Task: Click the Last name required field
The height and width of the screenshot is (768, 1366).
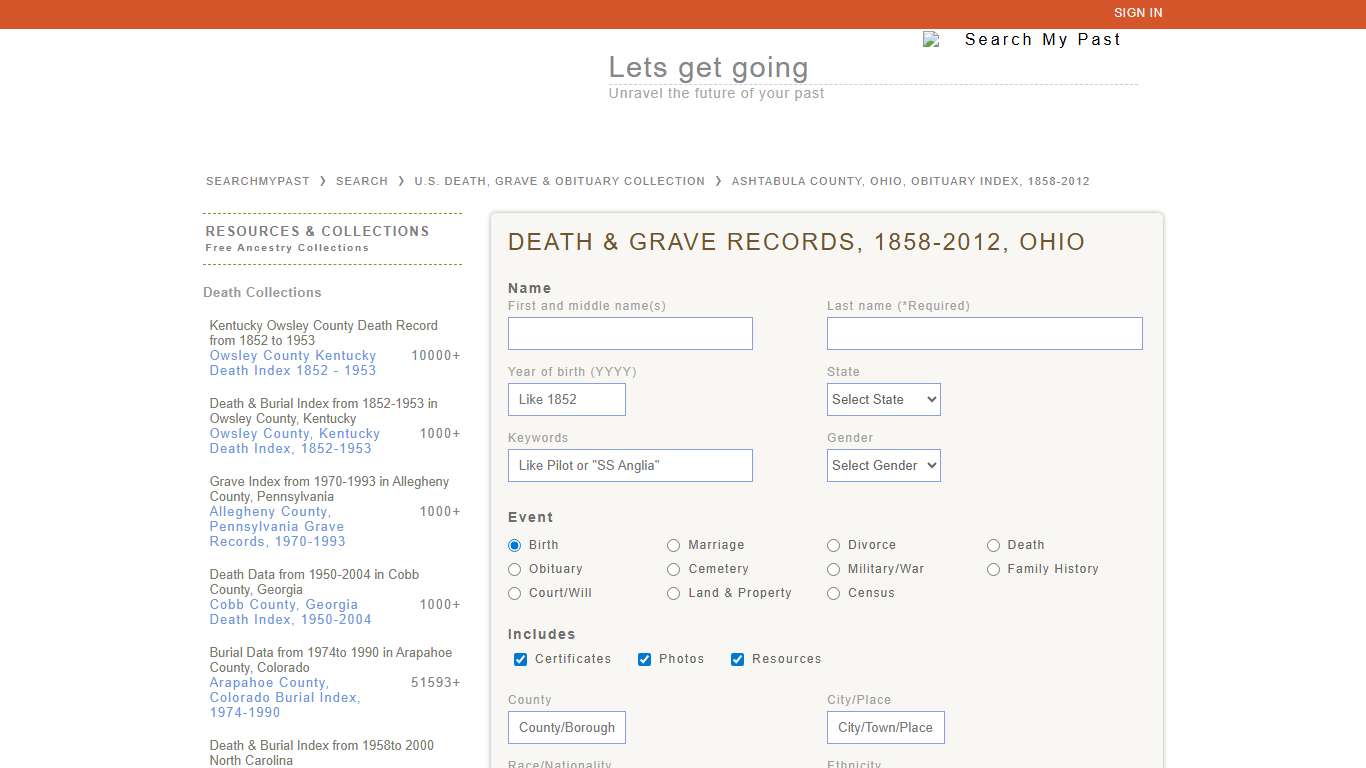Action: (x=984, y=333)
